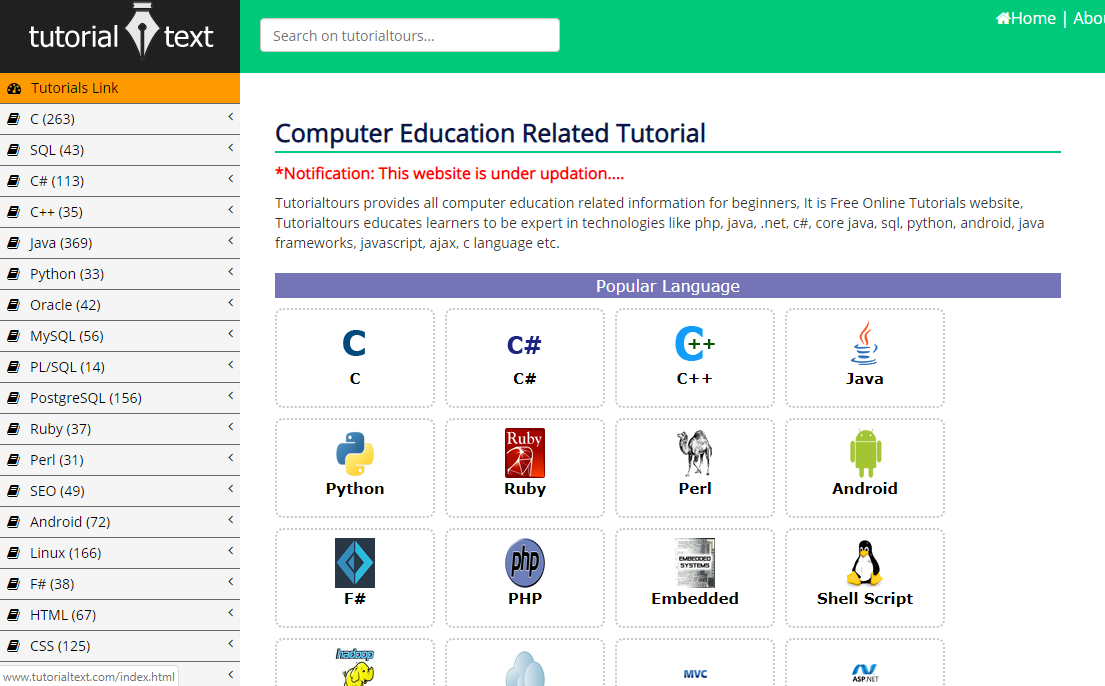This screenshot has width=1105, height=686.
Task: Expand the Ruby (37) chevron
Action: point(230,427)
